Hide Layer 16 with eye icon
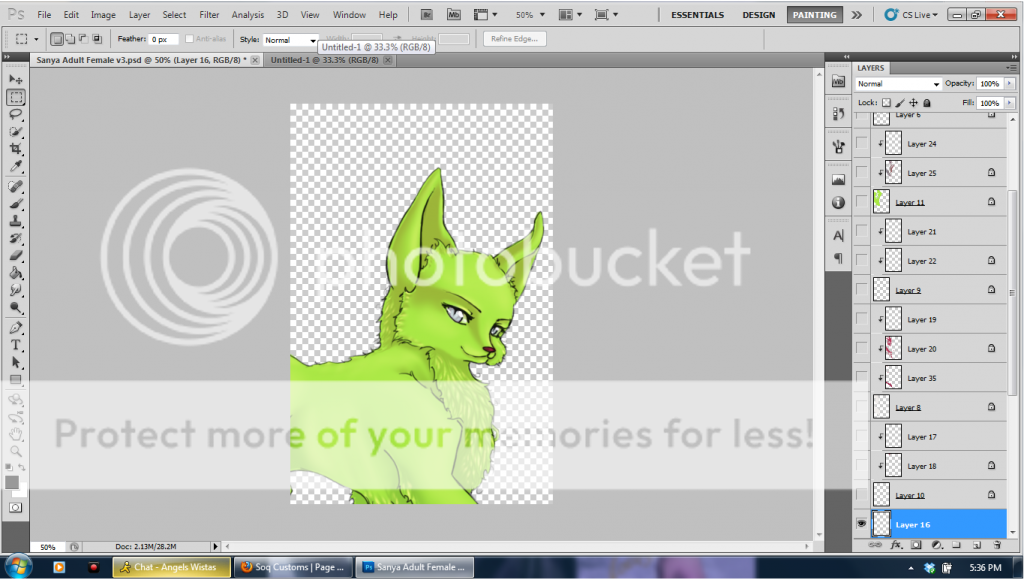Viewport: 1024px width, 579px height. coord(861,524)
